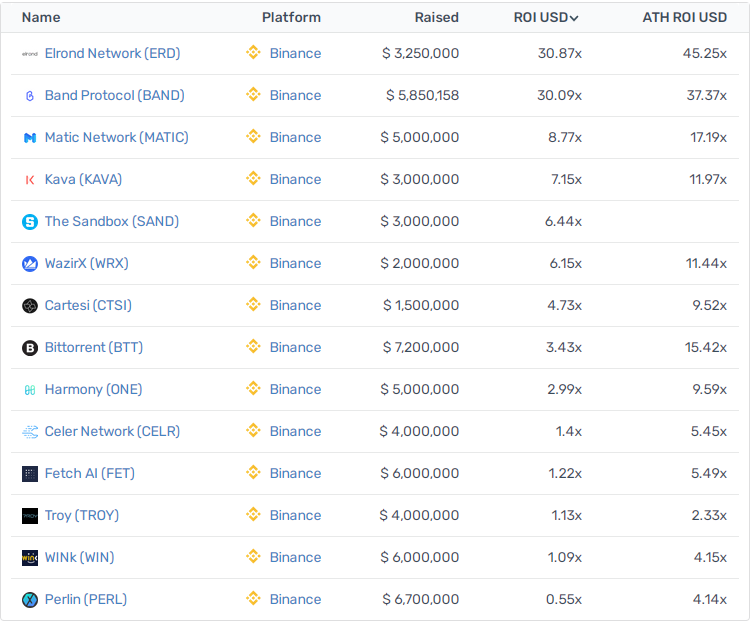Click the Matic Network logo icon

click(30, 138)
